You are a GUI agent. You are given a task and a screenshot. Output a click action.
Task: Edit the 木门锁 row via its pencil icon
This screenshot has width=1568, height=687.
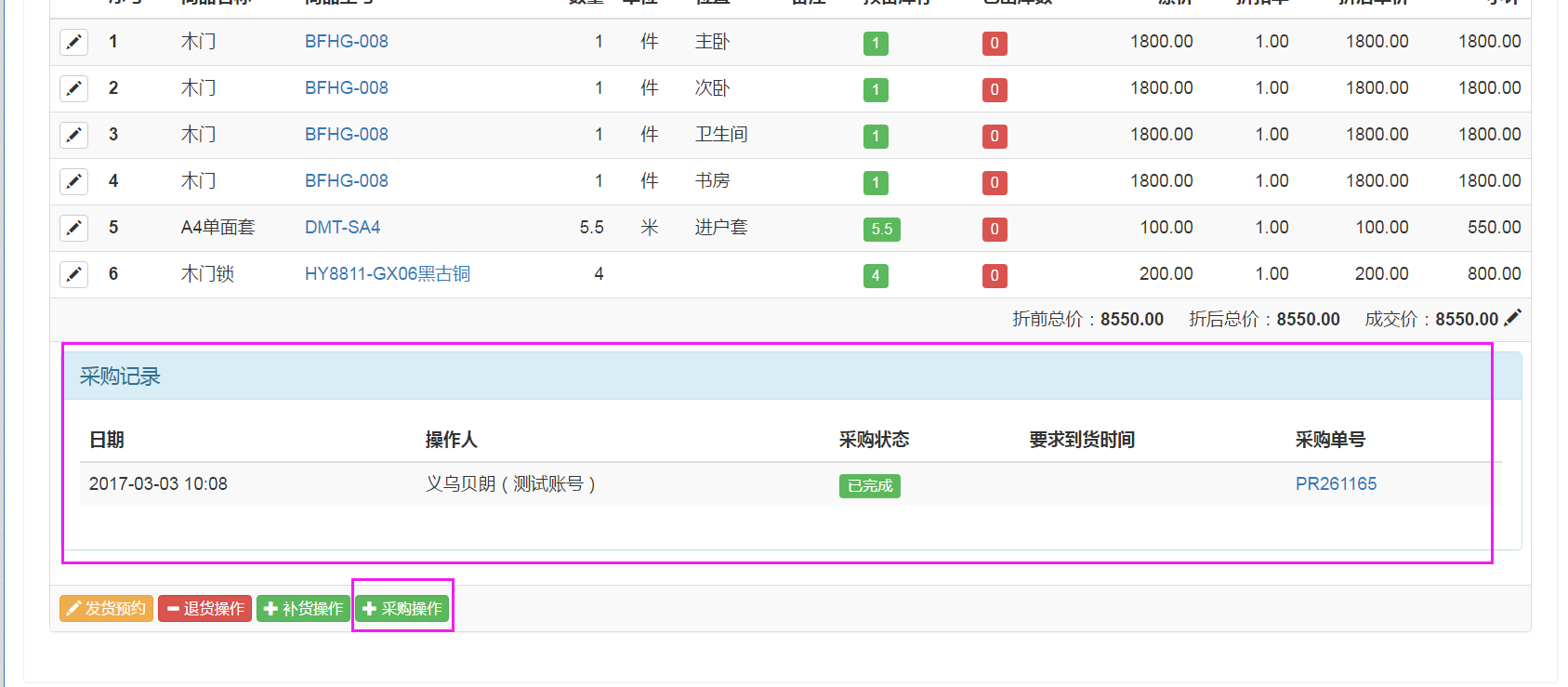[x=73, y=274]
